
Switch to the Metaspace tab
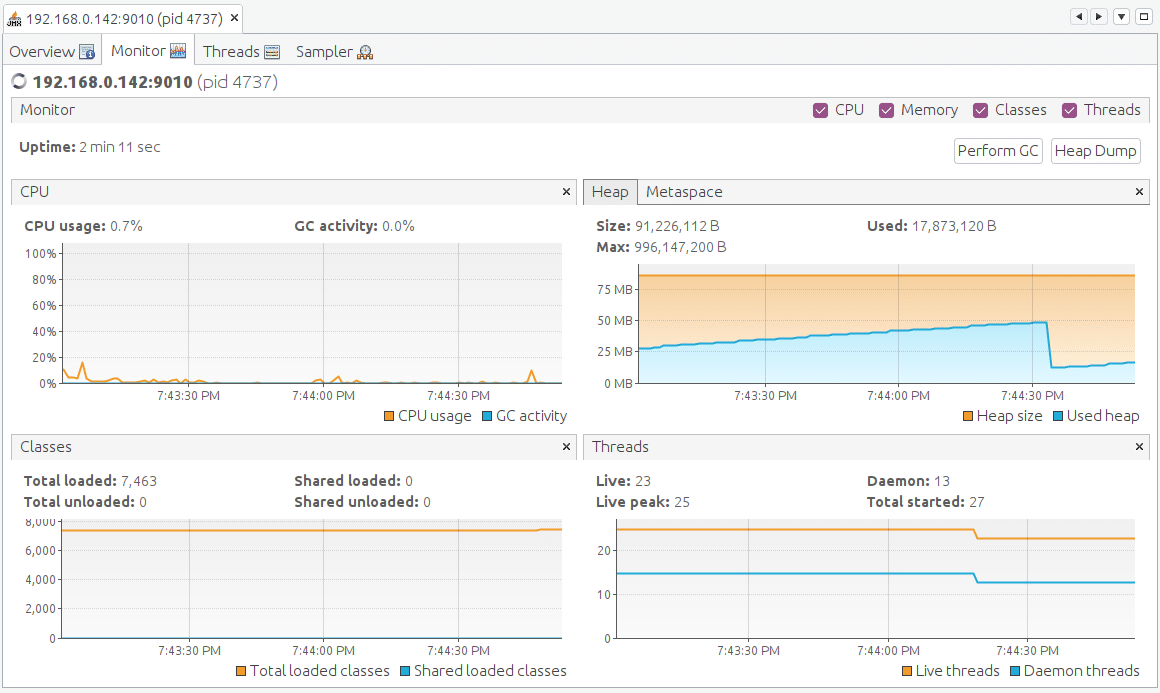(684, 192)
